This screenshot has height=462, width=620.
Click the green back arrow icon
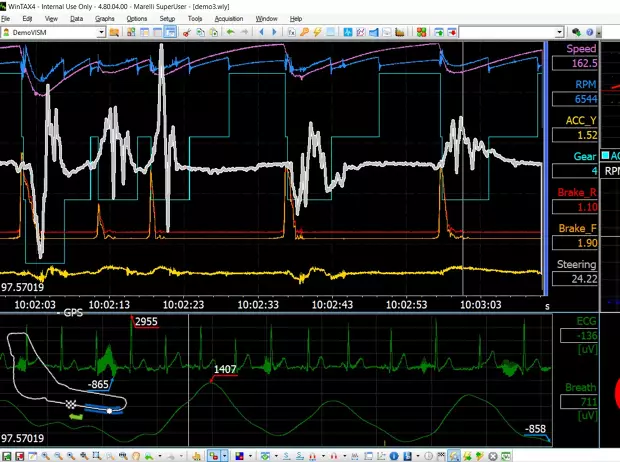coord(231,32)
